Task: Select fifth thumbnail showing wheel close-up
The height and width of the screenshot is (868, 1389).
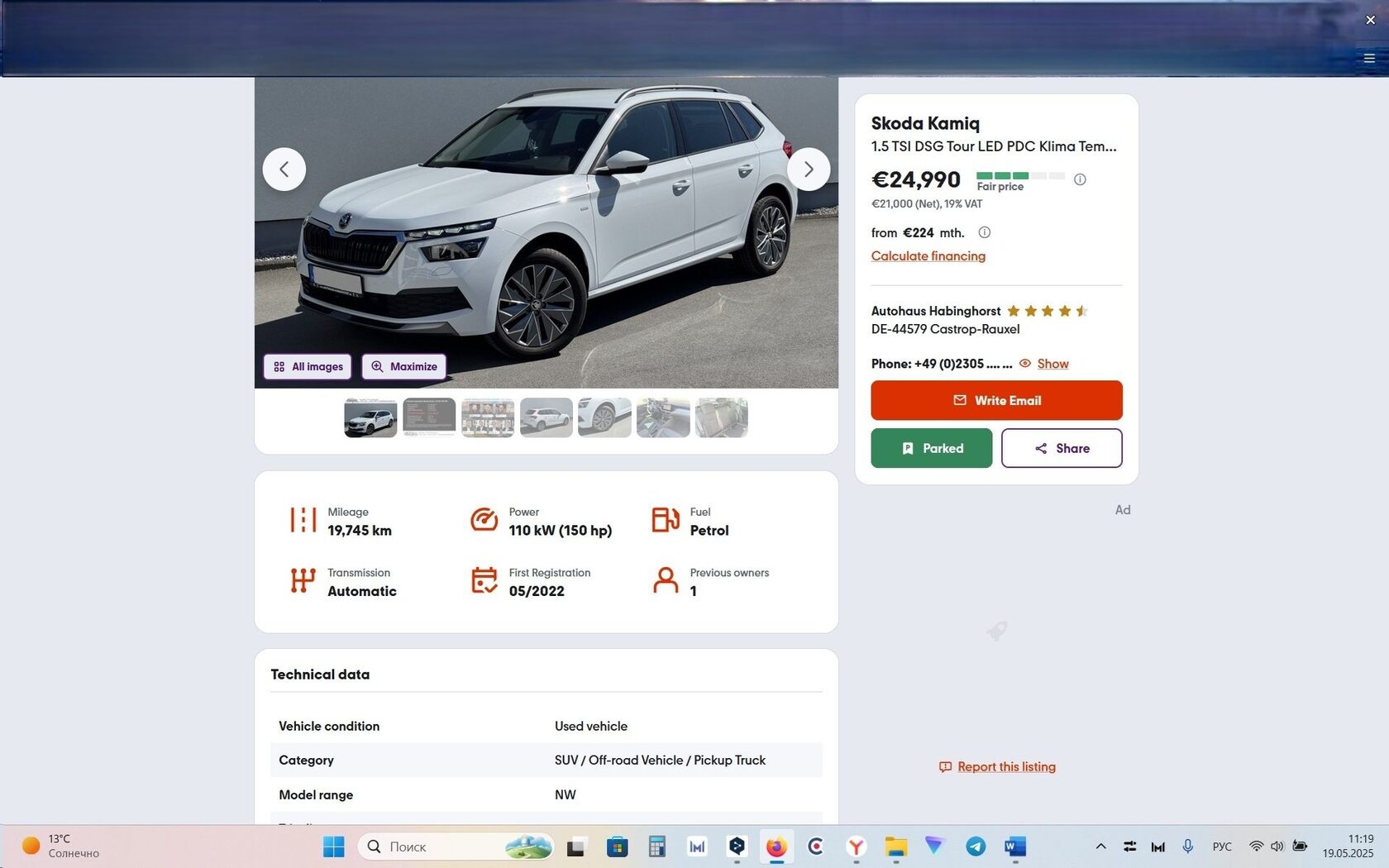Action: tap(604, 417)
